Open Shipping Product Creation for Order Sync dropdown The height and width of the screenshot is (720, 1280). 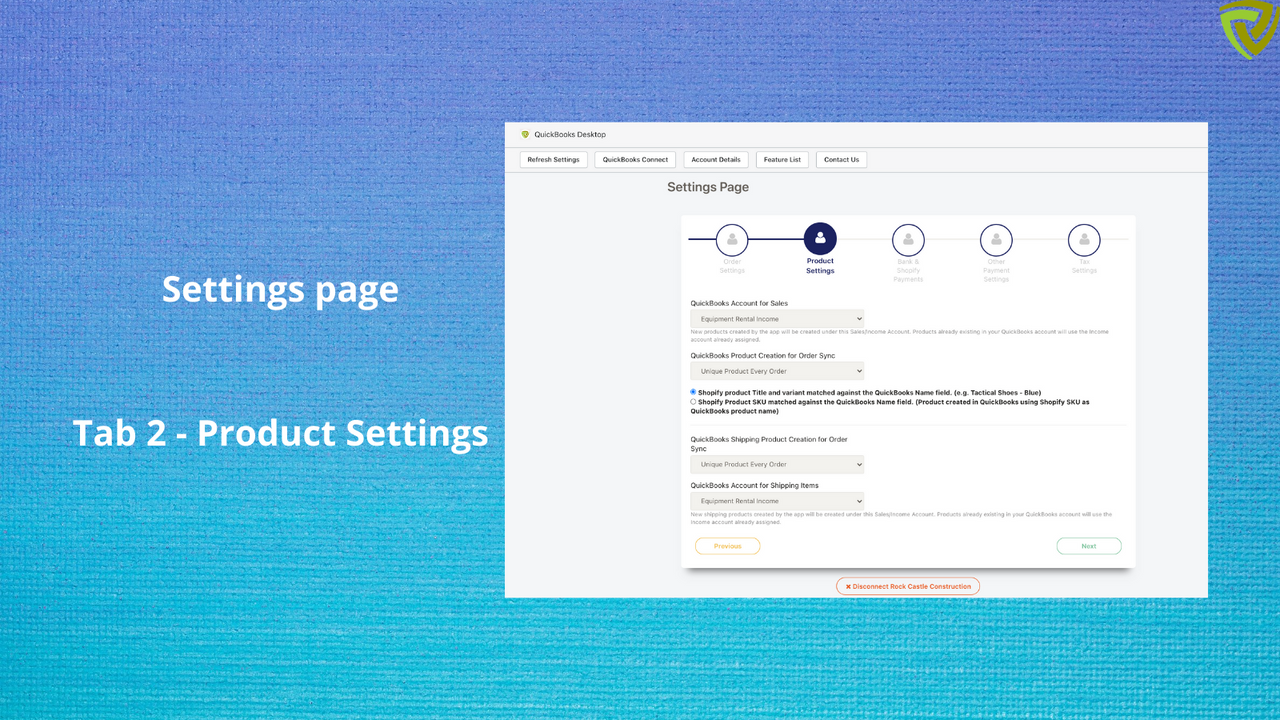777,464
